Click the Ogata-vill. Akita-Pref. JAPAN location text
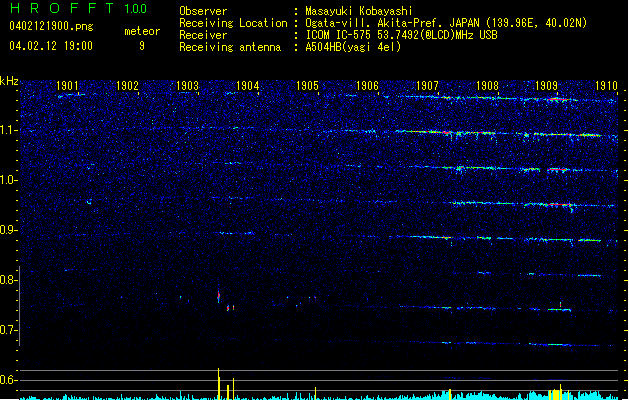Image resolution: width=629 pixels, height=400 pixels. [x=446, y=23]
